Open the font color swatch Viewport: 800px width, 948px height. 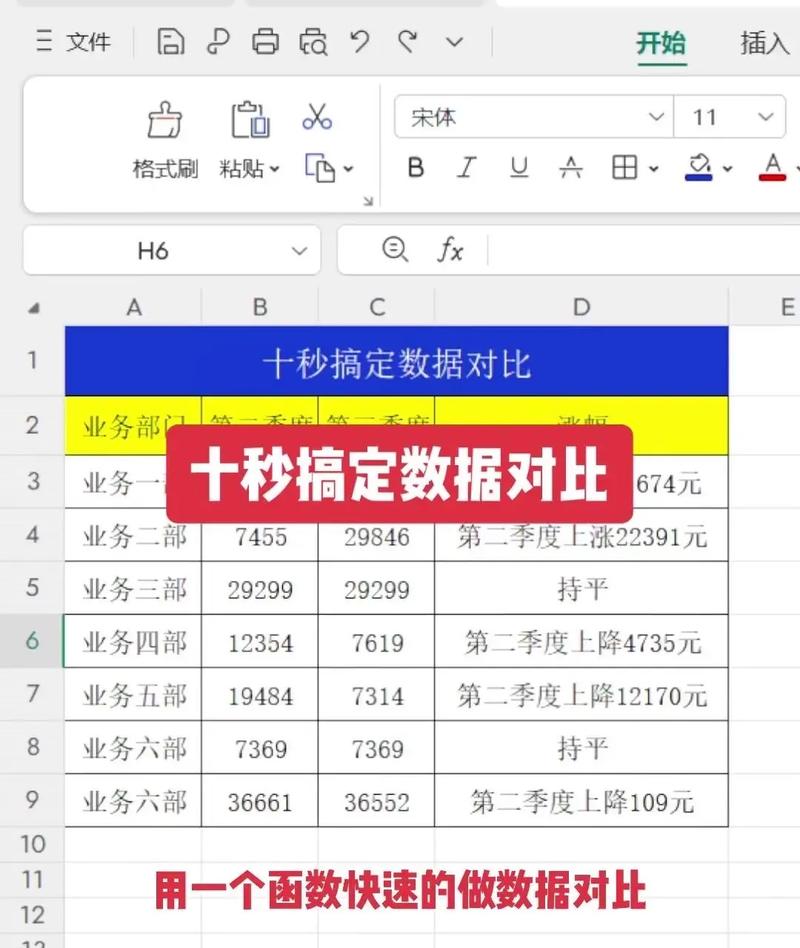(x=771, y=168)
